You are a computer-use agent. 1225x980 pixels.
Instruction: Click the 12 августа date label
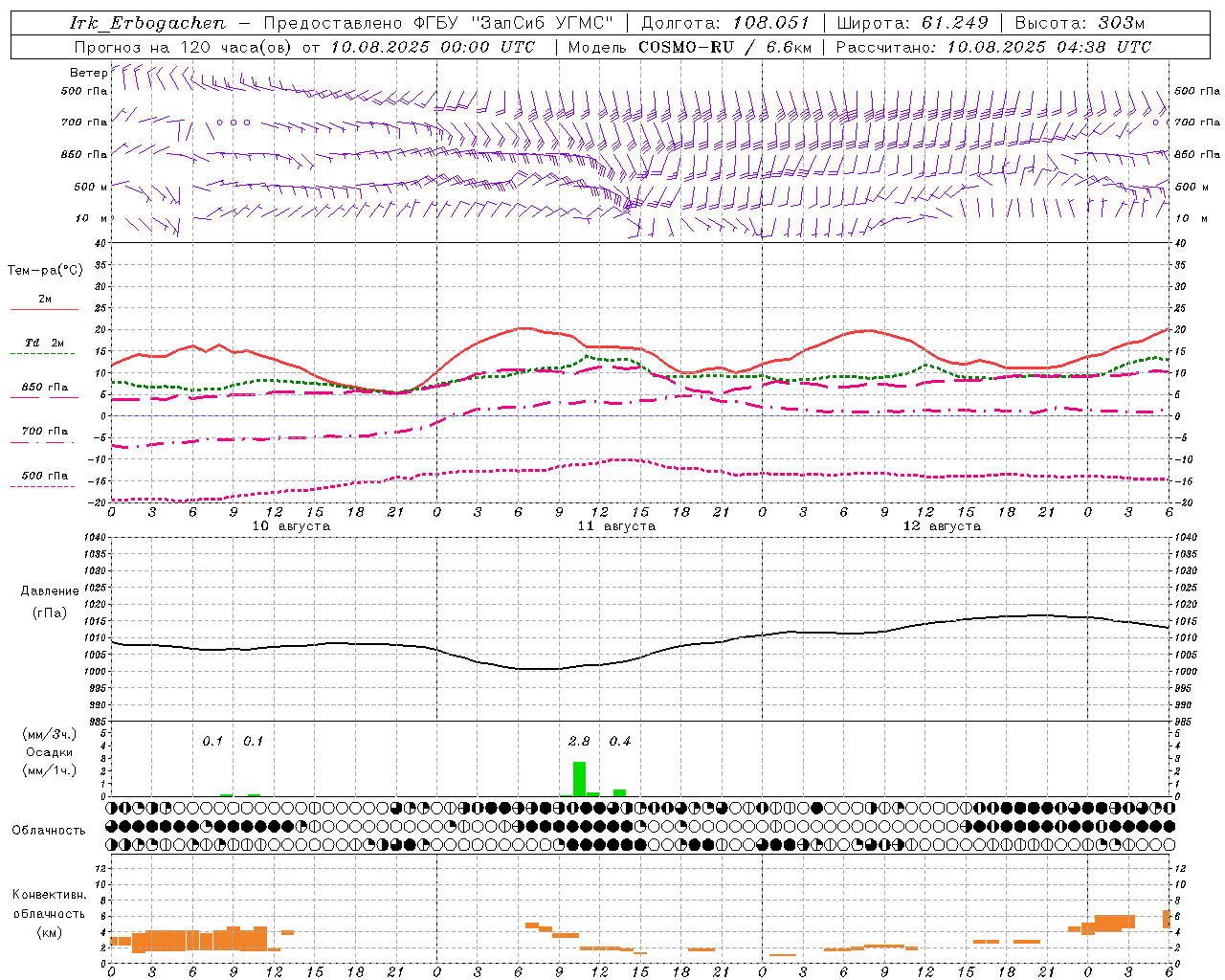[x=942, y=526]
